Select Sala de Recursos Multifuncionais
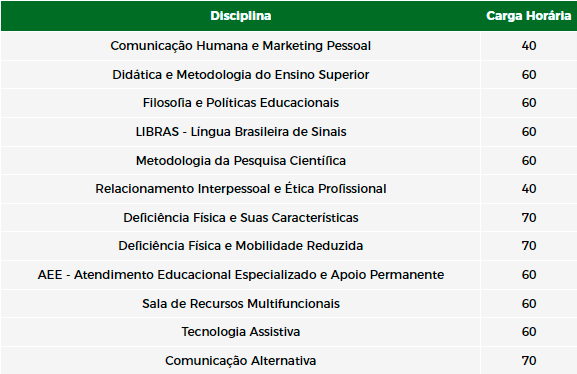Screen dimensions: 577x374 pos(241,304)
